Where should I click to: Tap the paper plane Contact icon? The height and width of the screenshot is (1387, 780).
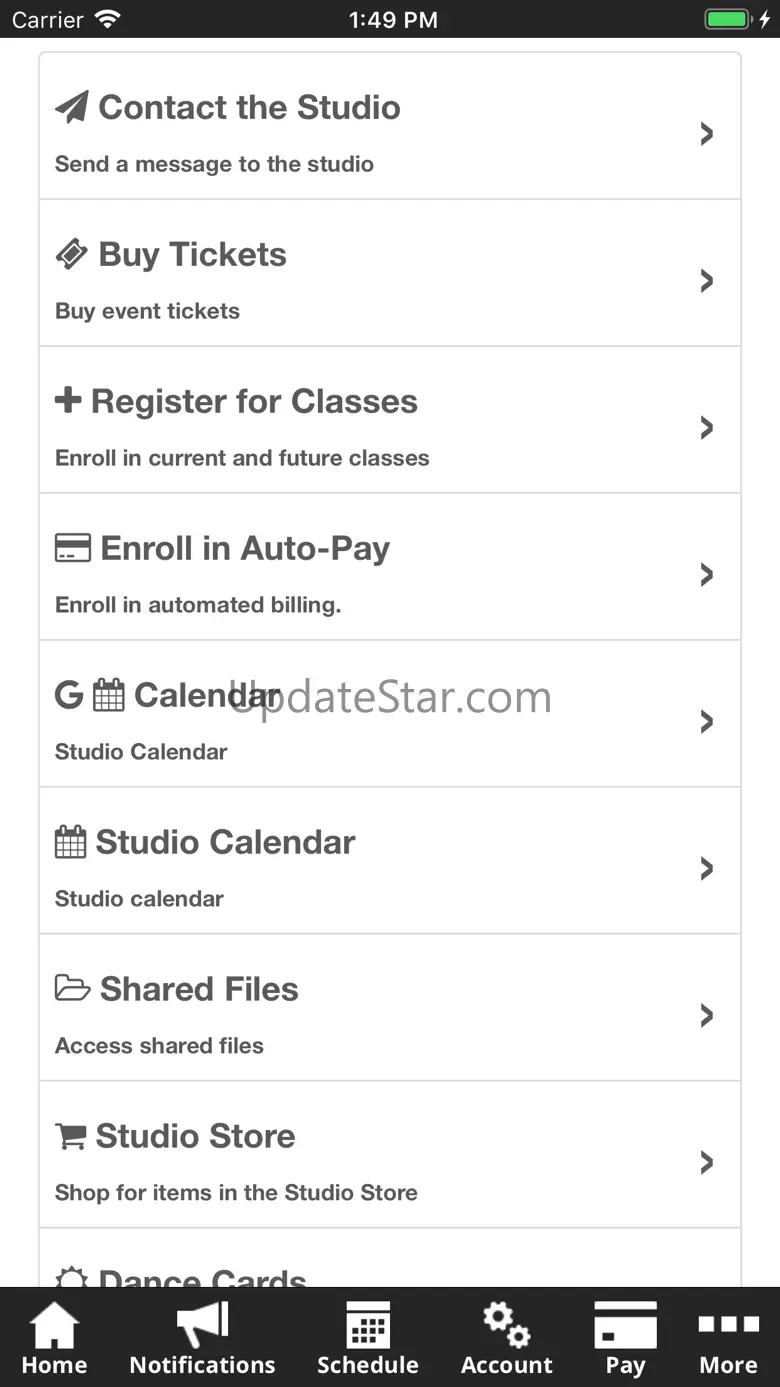click(x=71, y=107)
